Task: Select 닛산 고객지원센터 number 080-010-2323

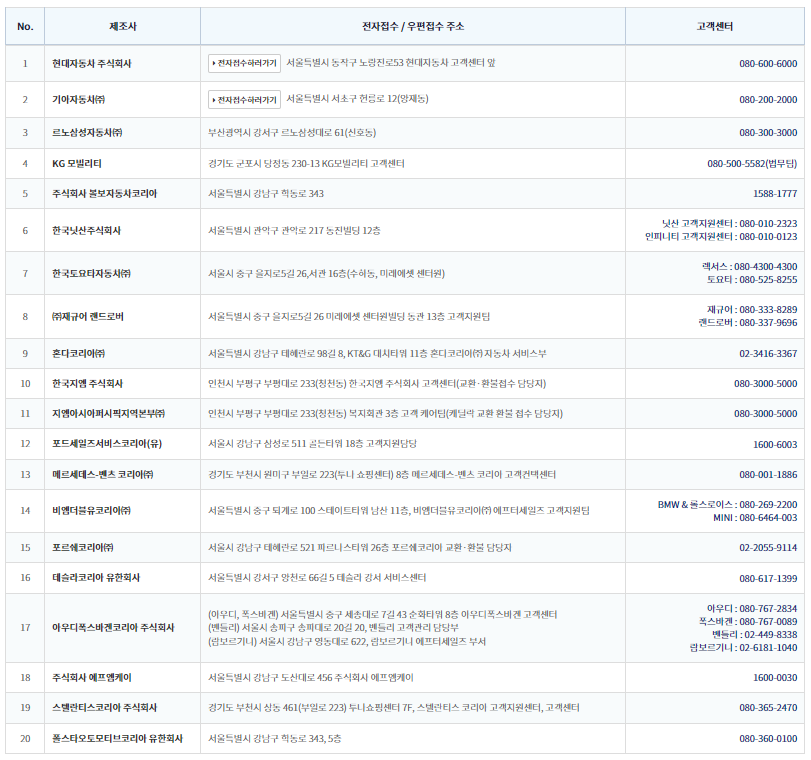Action: pos(768,223)
